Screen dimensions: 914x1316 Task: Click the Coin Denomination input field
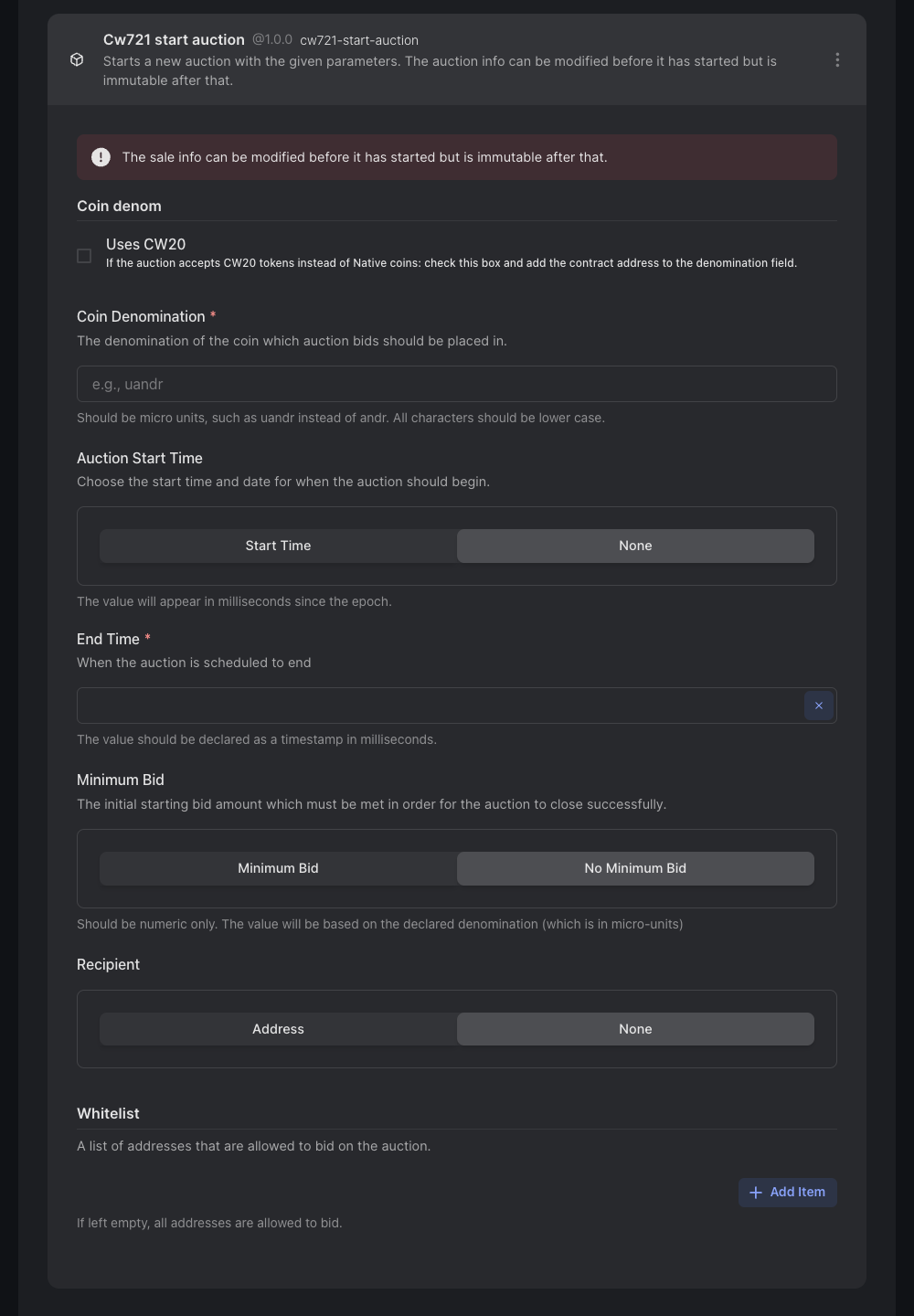456,384
